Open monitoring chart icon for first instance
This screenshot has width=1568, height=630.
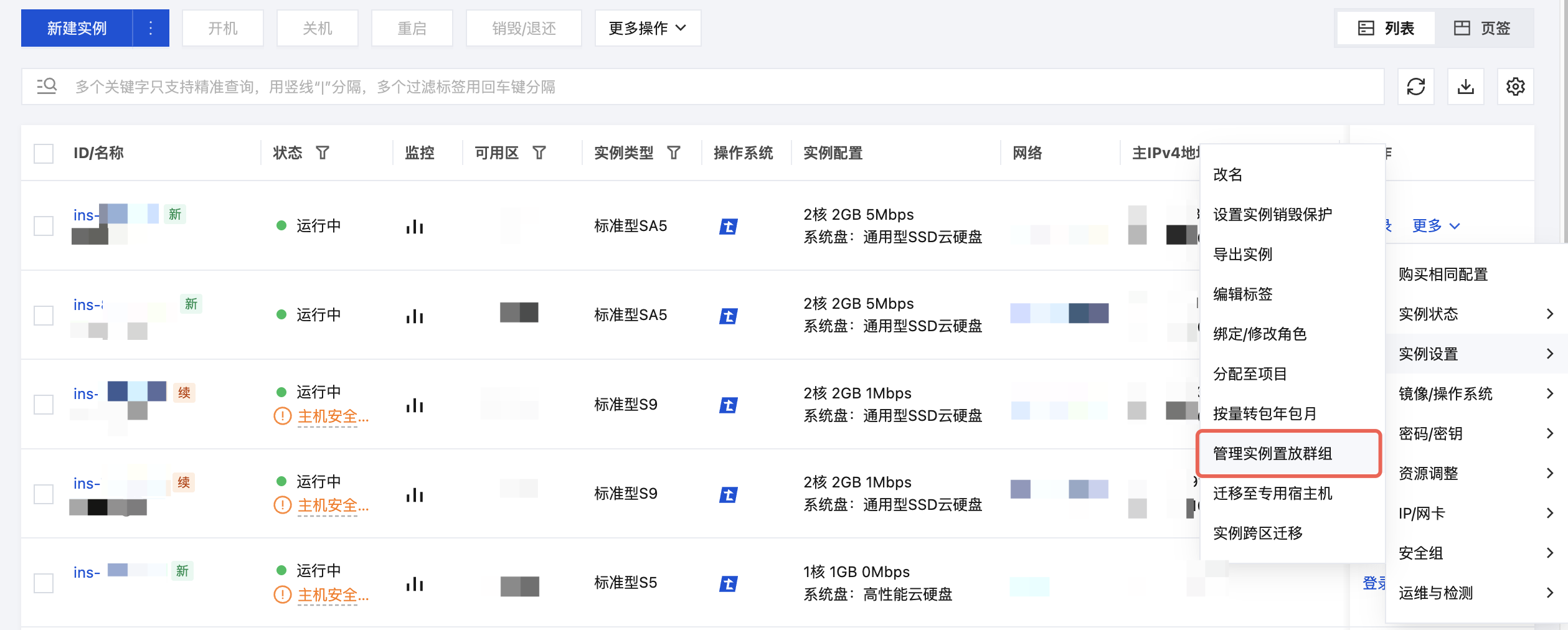pos(415,227)
